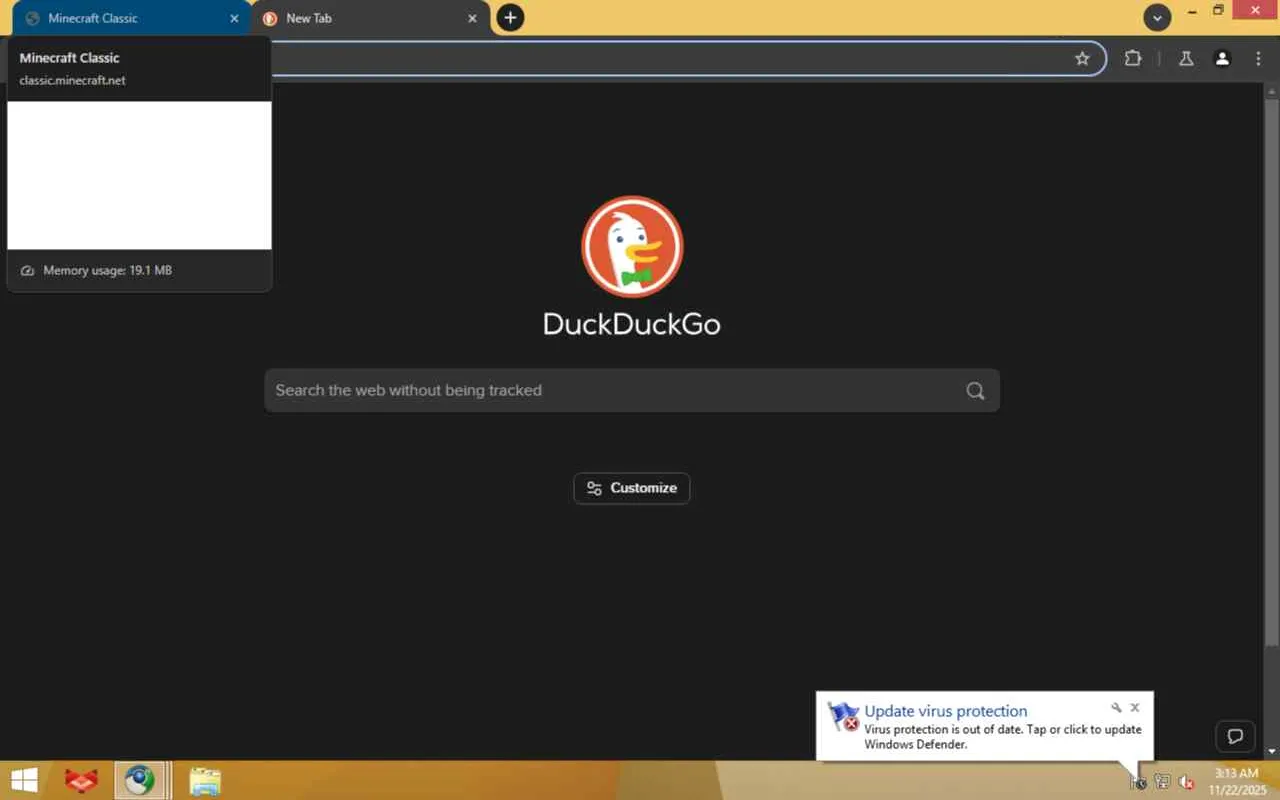Click the active browser icon in taskbar
The height and width of the screenshot is (800, 1280).
(139, 780)
